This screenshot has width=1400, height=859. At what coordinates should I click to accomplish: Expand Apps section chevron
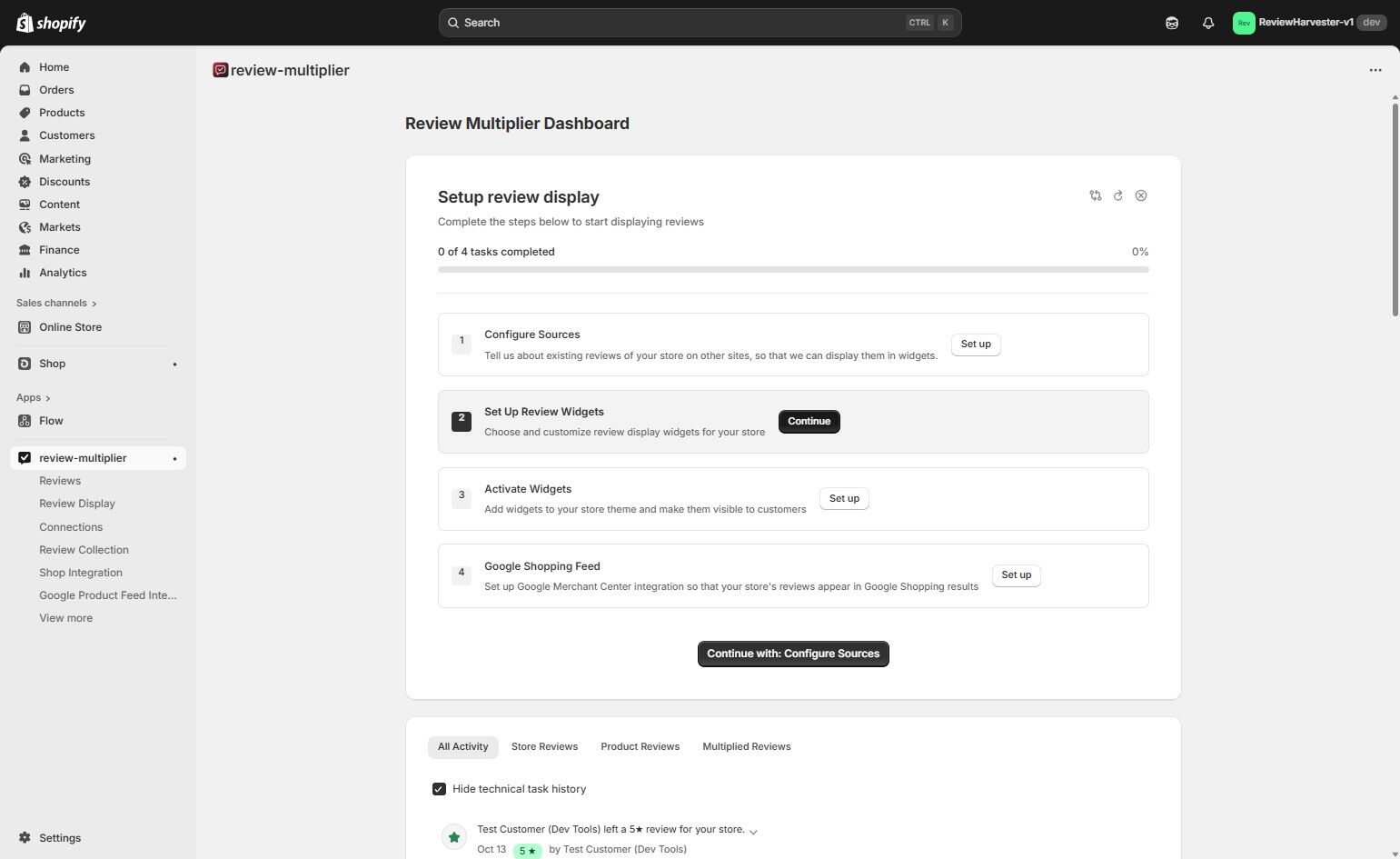pos(47,398)
